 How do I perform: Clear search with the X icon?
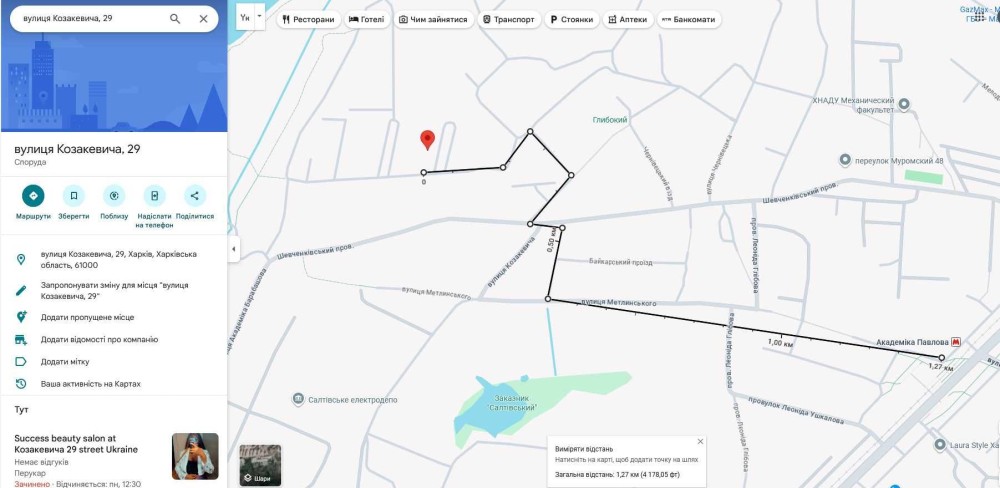[204, 19]
